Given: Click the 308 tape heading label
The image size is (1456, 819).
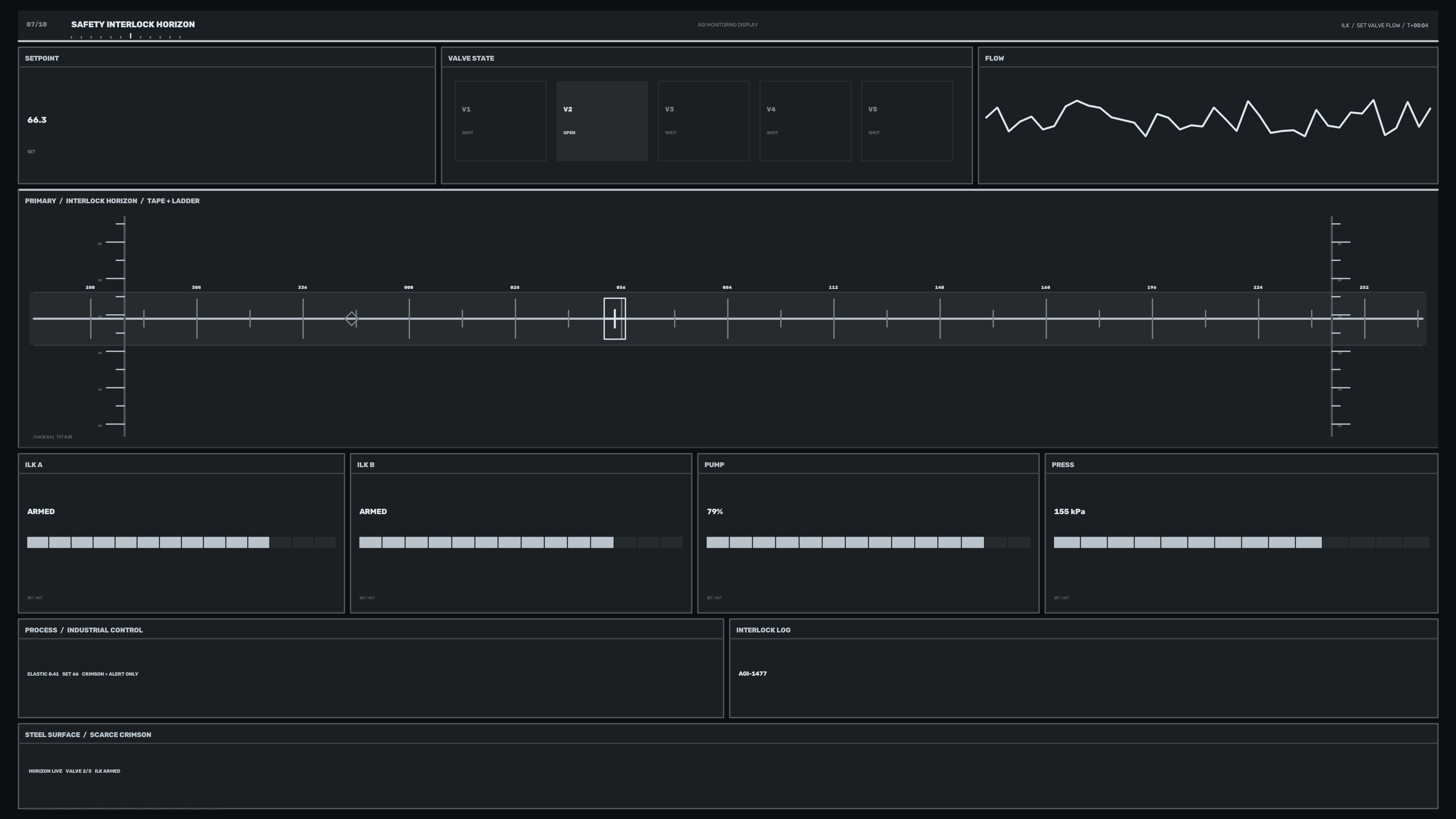Looking at the screenshot, I should (x=196, y=287).
